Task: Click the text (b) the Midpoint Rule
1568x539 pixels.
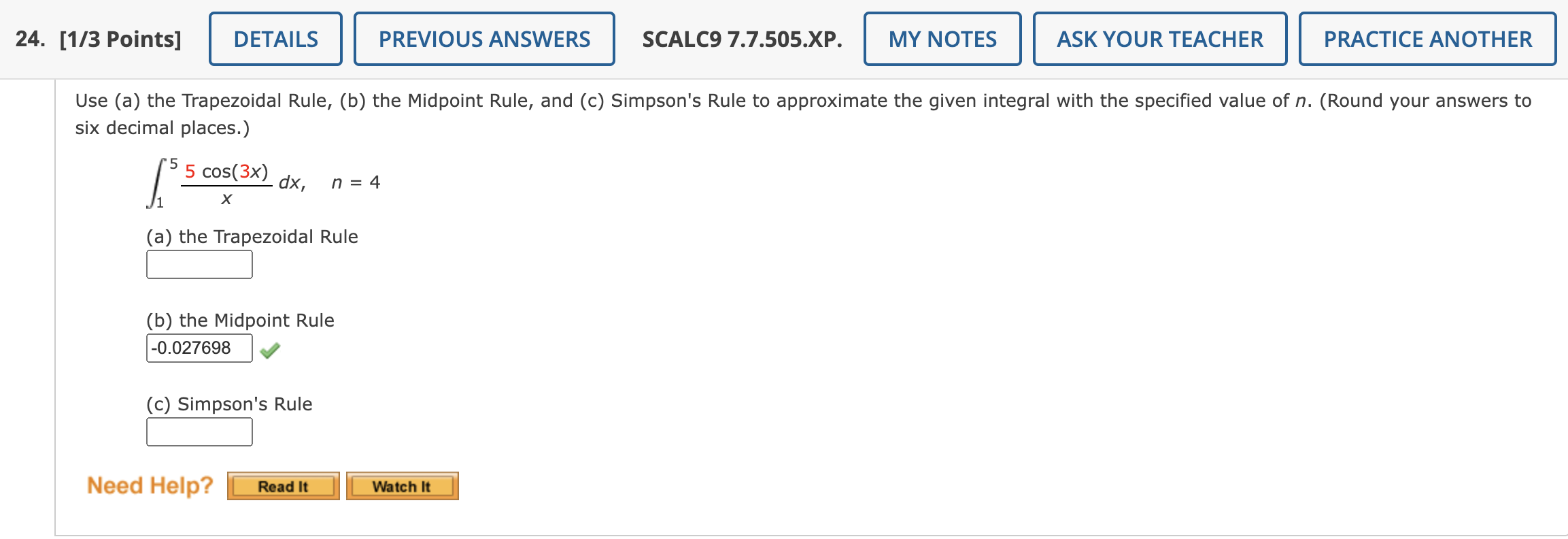Action: [x=239, y=320]
